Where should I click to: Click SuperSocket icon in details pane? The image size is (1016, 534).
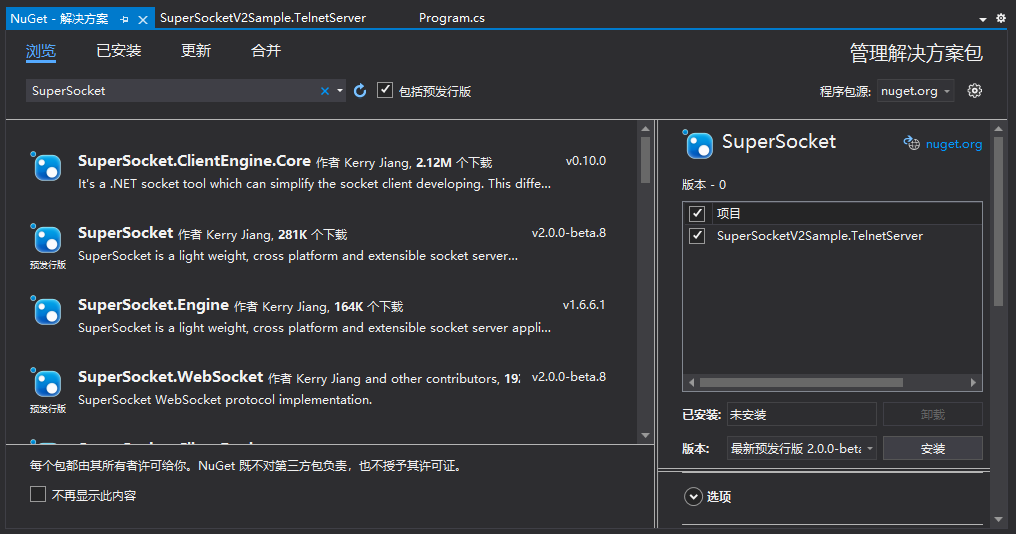click(698, 144)
